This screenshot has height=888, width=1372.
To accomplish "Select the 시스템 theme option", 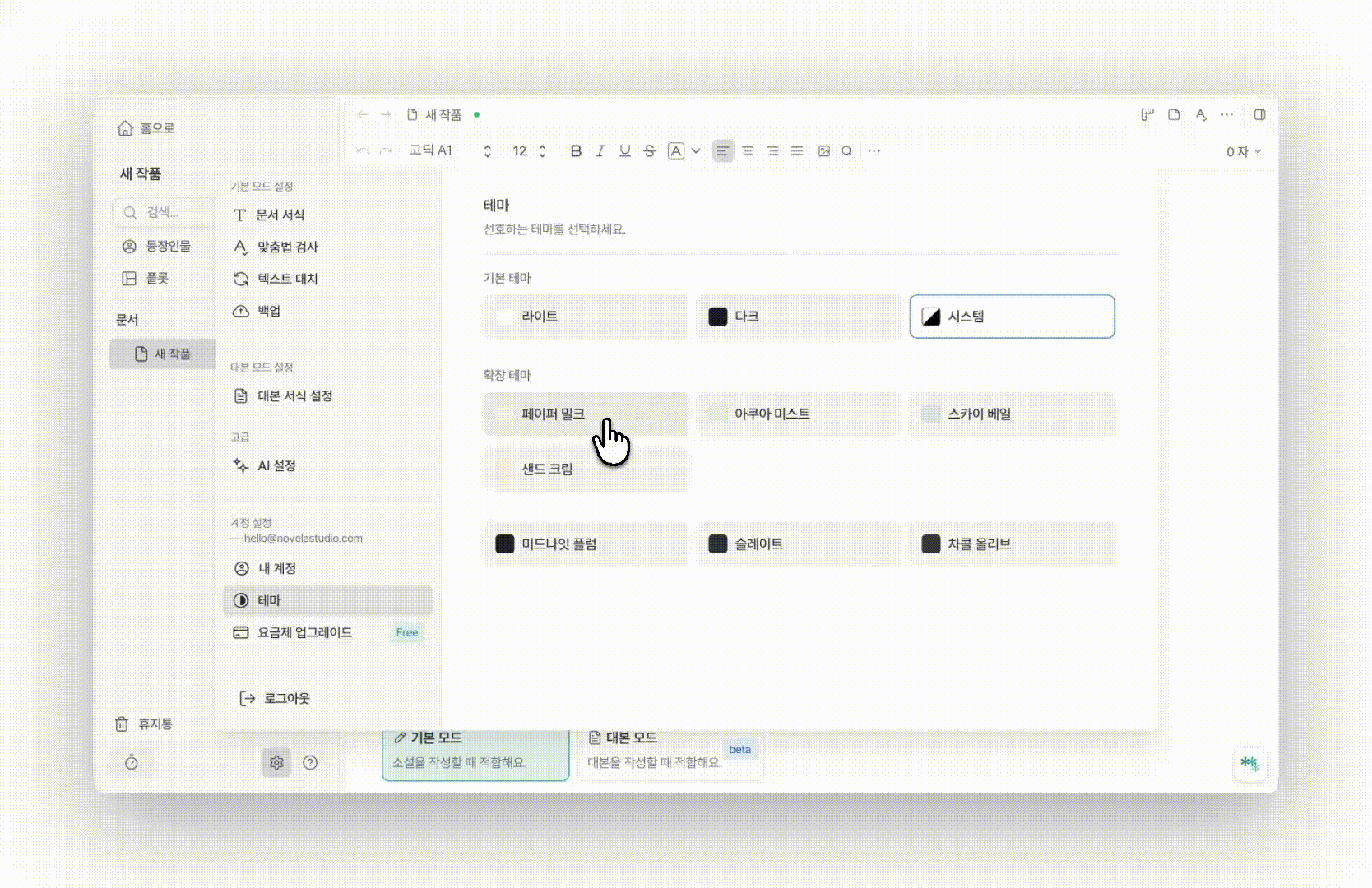I will [x=1012, y=317].
